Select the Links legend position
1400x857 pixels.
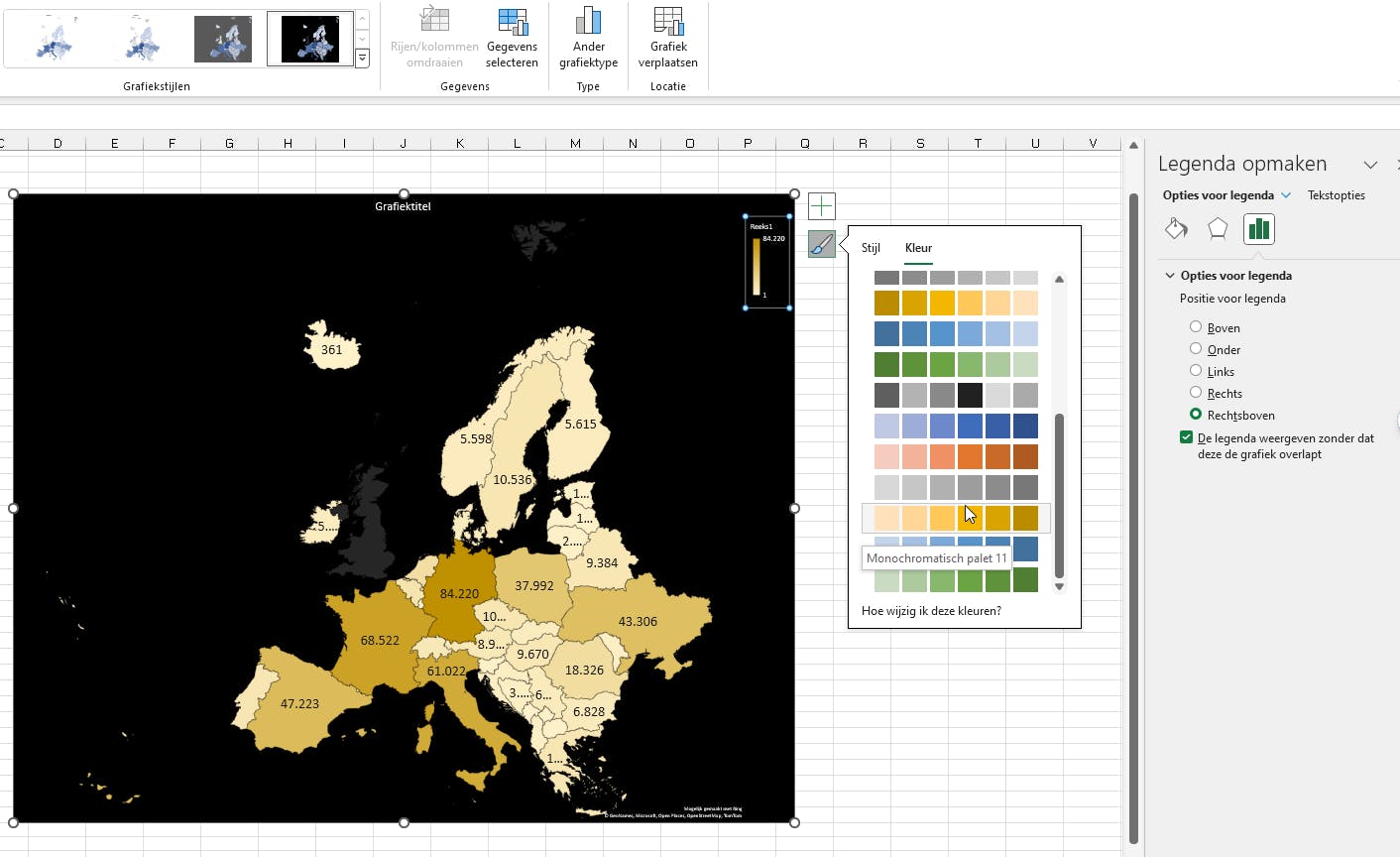point(1196,371)
